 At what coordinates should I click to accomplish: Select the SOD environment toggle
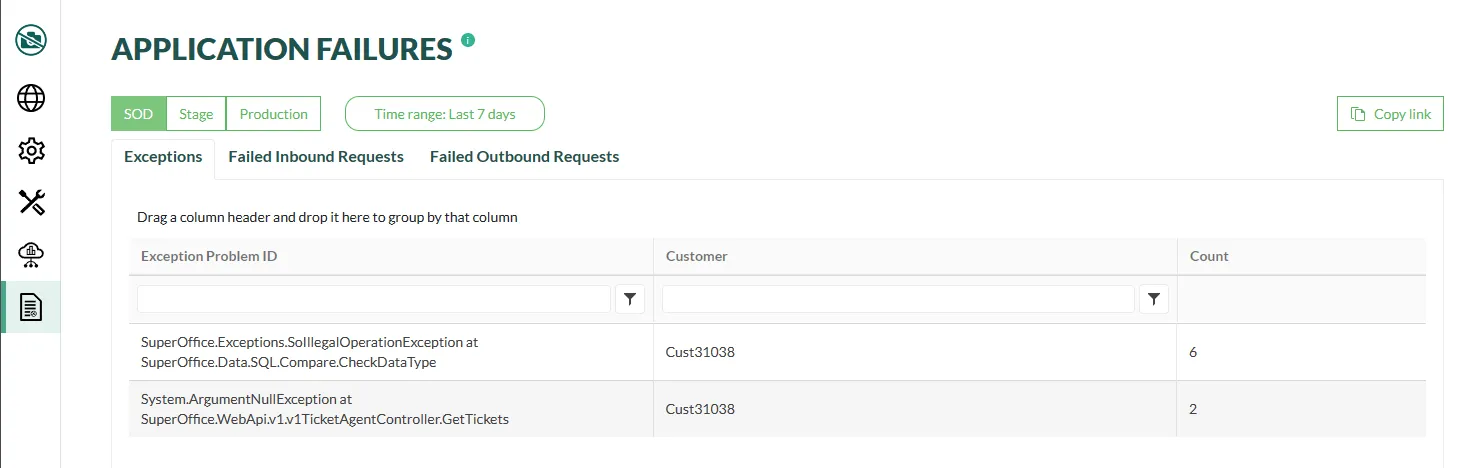pyautogui.click(x=138, y=114)
